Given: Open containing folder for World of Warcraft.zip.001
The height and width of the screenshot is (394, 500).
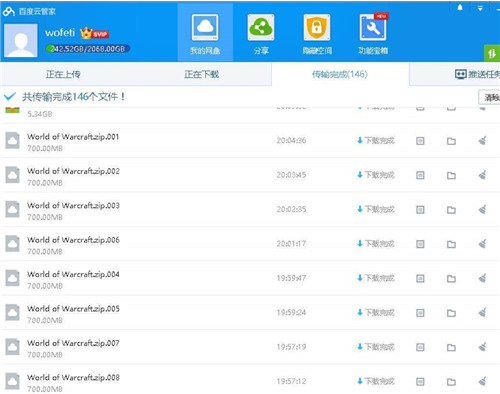Looking at the screenshot, I should [451, 141].
